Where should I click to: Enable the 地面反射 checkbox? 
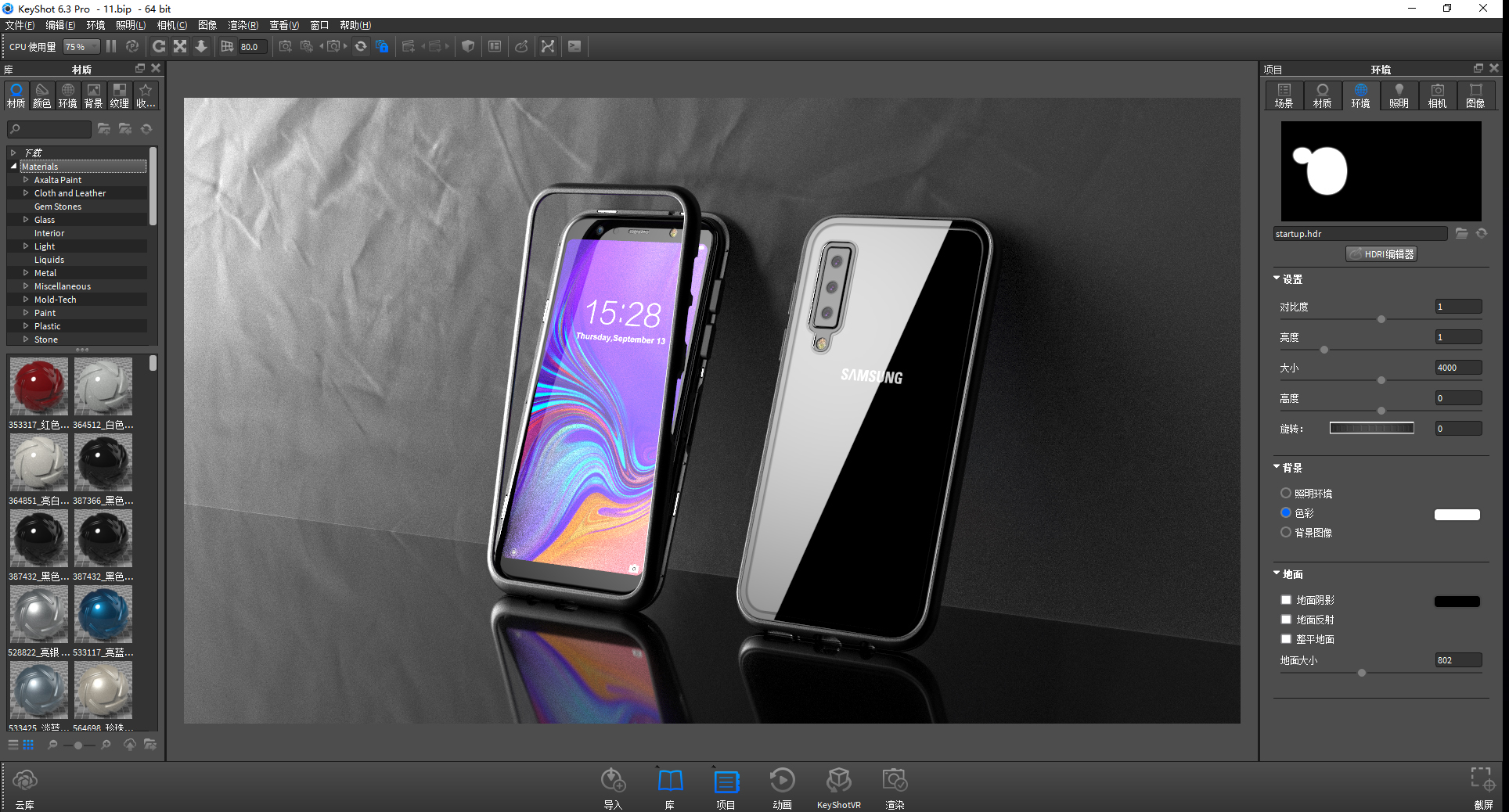coord(1286,619)
